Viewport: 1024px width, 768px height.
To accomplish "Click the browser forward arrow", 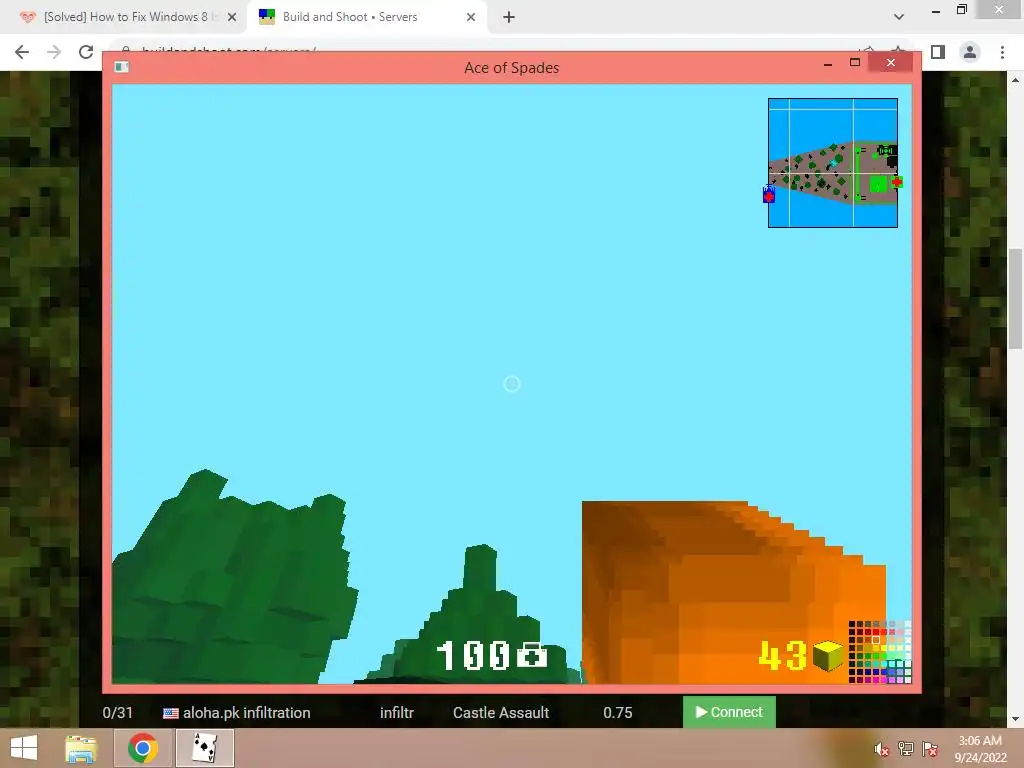I will point(54,52).
